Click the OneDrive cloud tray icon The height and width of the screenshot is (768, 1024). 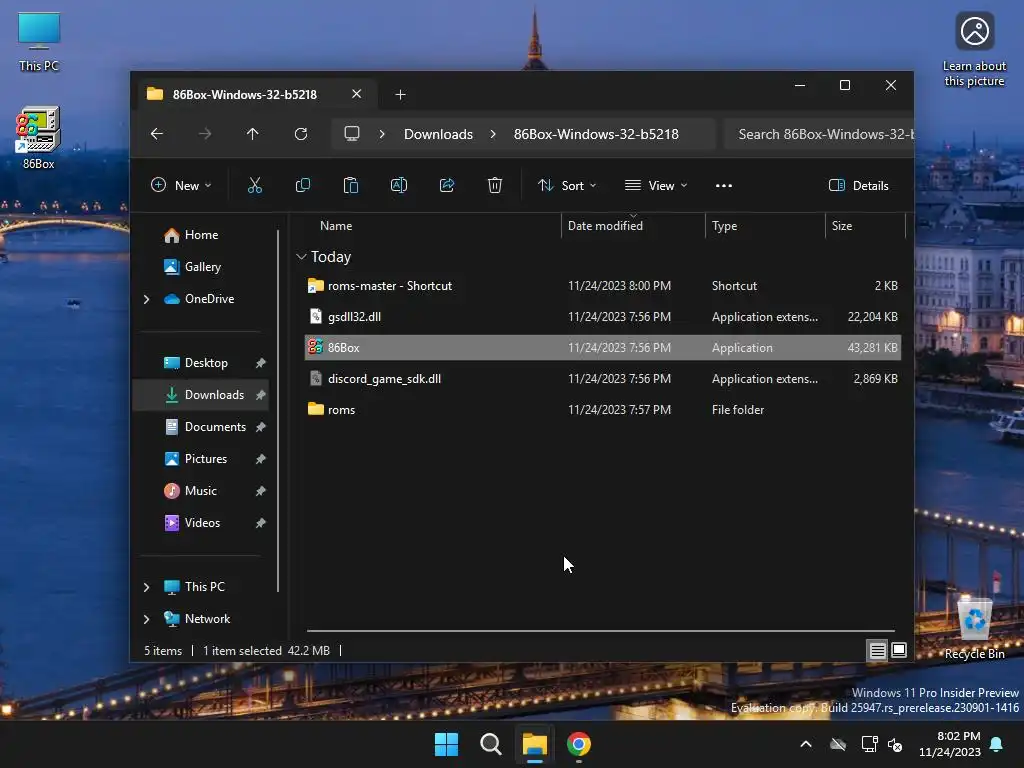click(x=838, y=744)
